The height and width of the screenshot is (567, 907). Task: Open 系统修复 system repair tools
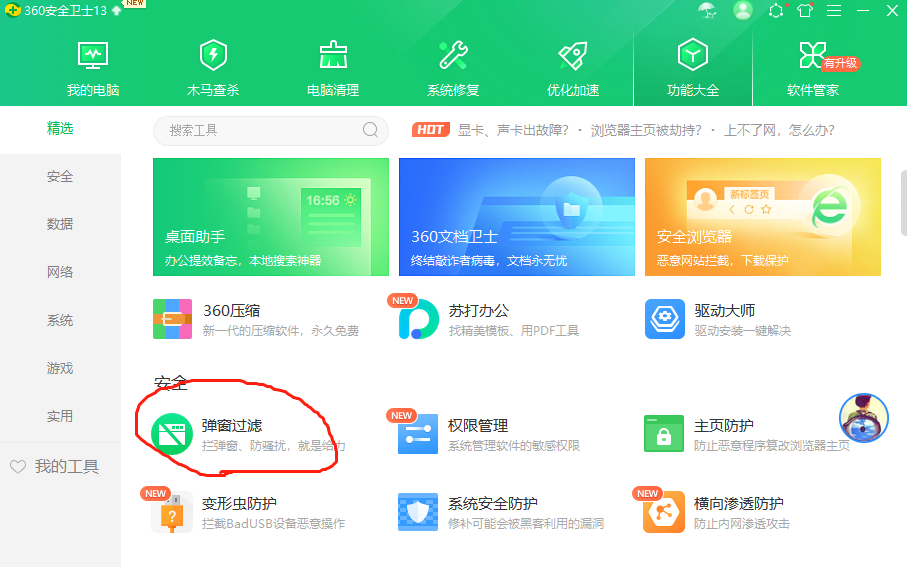point(453,56)
